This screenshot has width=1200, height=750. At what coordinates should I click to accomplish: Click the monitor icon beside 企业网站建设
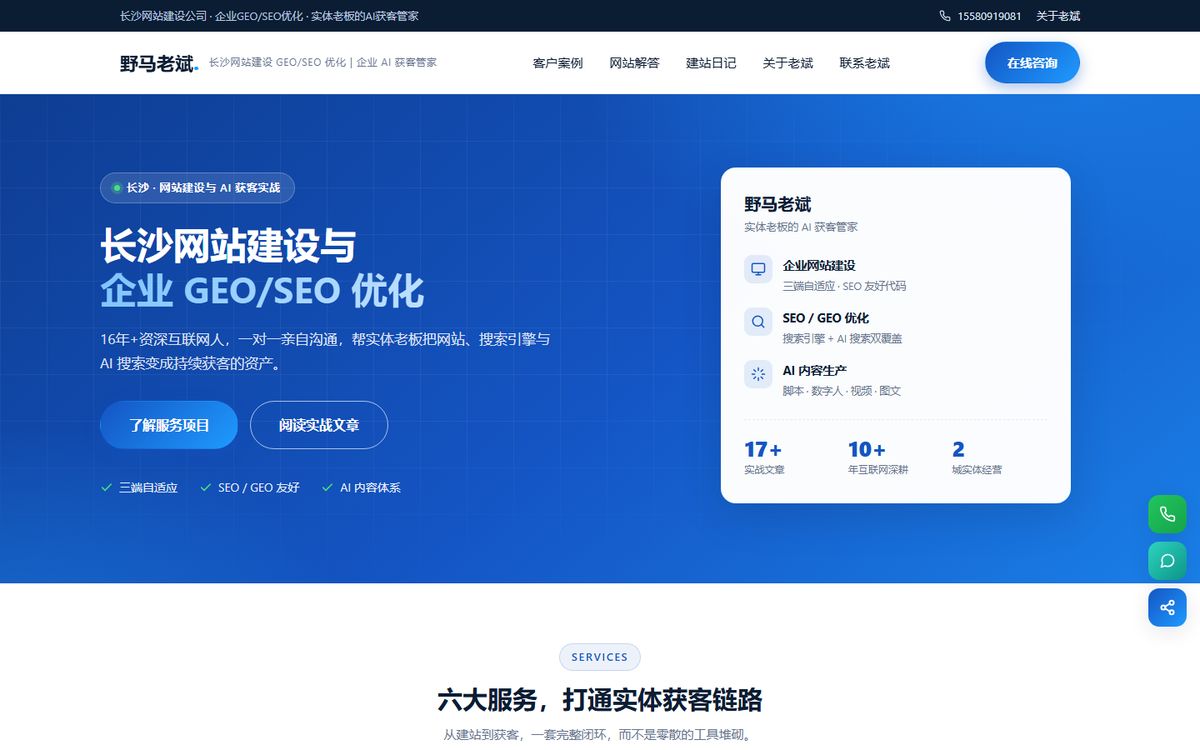point(758,269)
